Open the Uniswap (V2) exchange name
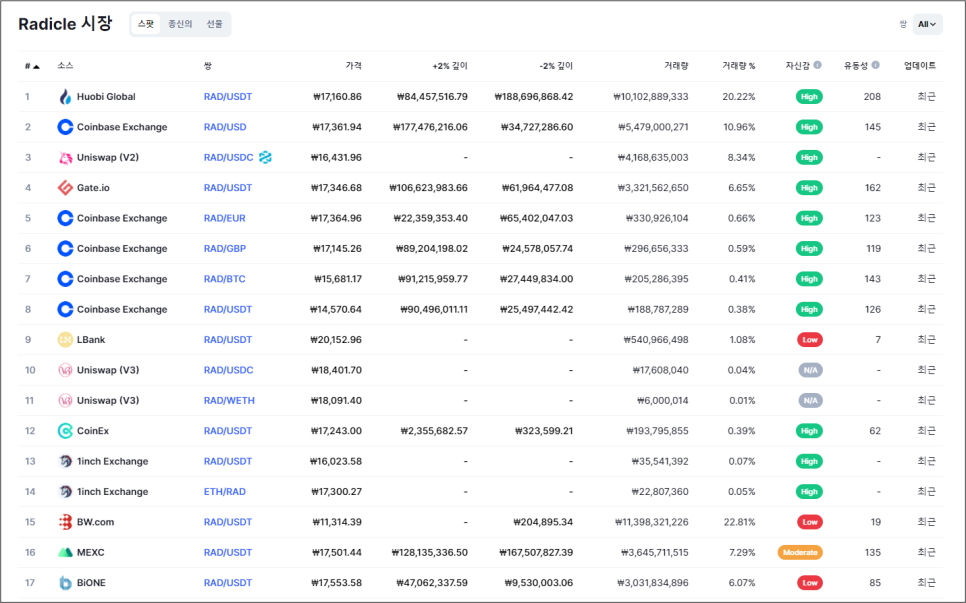The width and height of the screenshot is (966, 603). click(108, 158)
